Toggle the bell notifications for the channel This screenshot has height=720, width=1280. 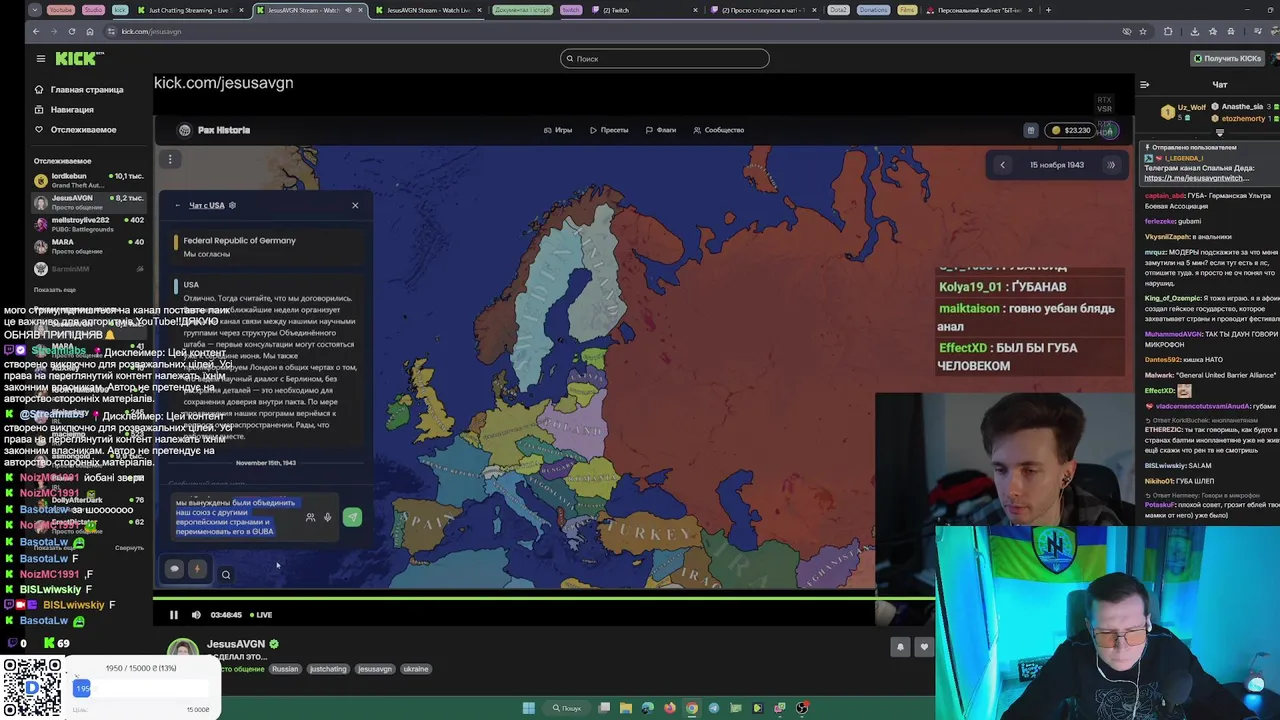[x=900, y=647]
